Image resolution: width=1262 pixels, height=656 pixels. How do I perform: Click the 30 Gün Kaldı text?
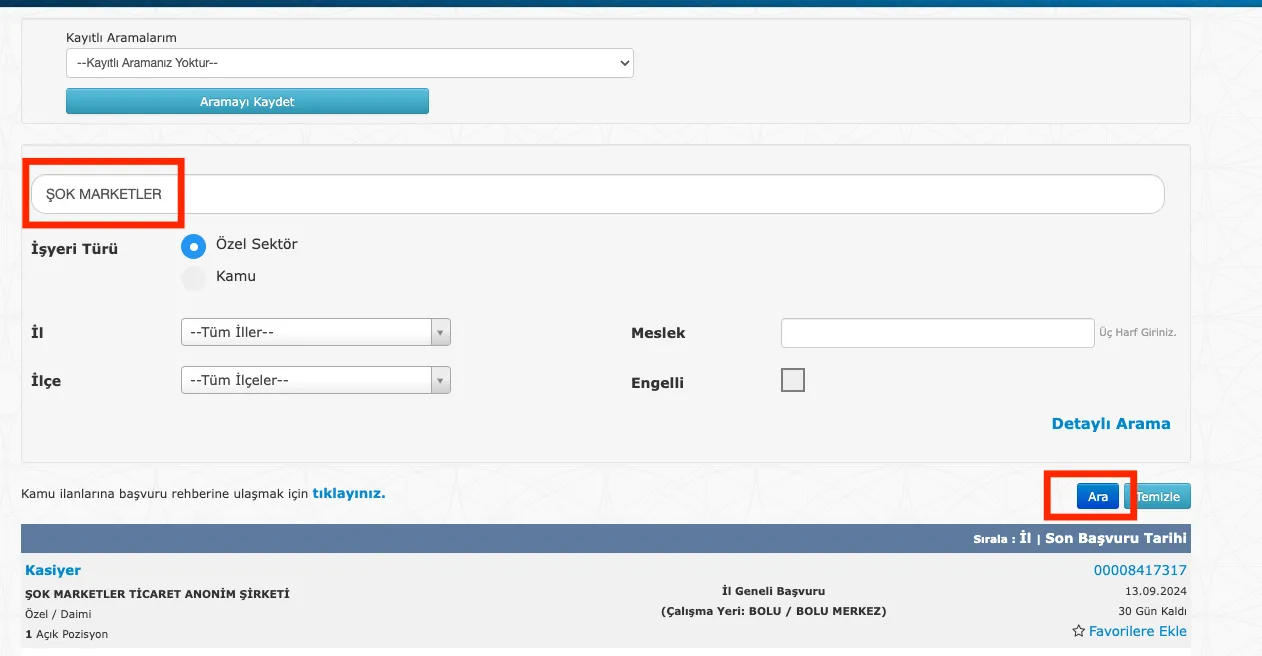tap(1152, 611)
